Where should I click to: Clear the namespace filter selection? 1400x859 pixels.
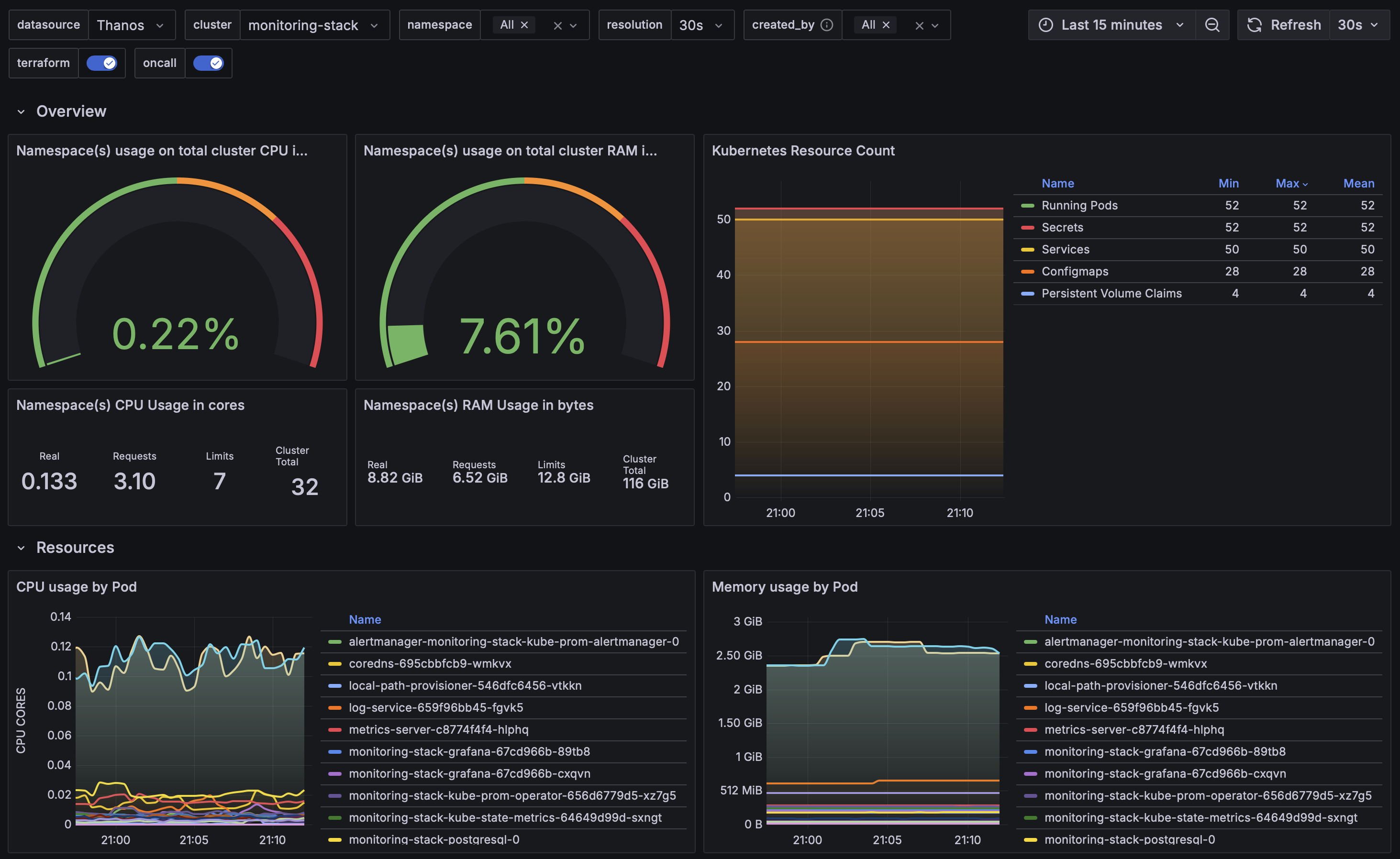click(557, 25)
